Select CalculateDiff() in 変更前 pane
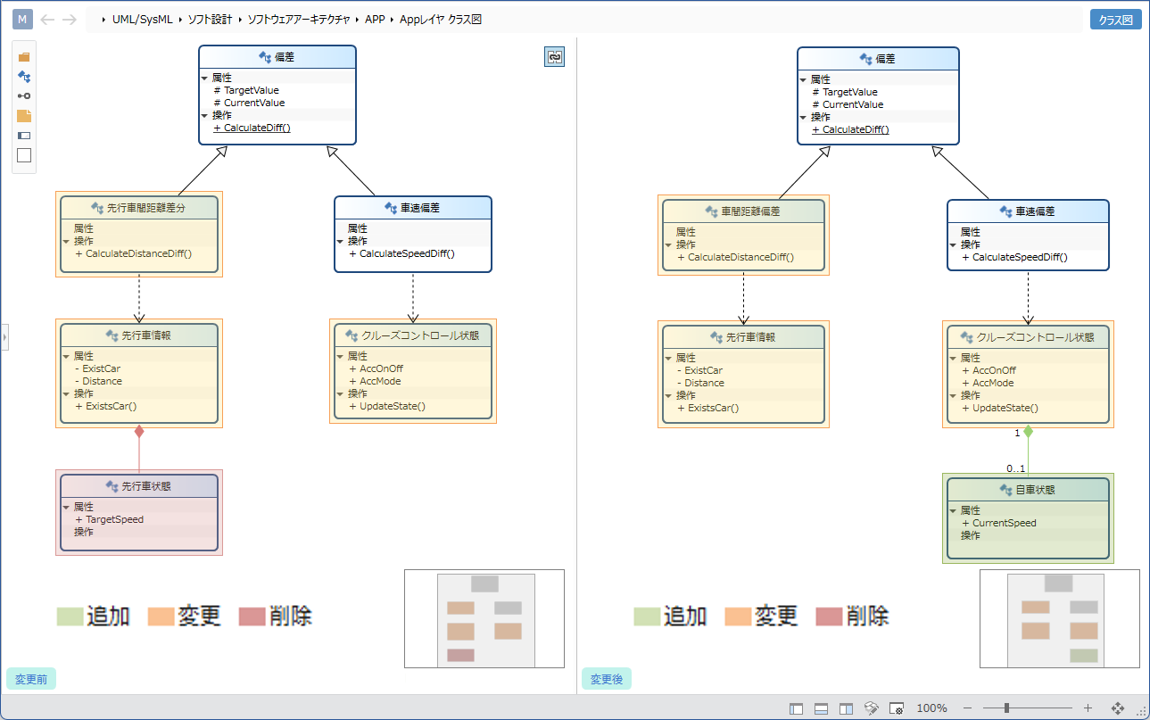Screen dimensions: 1150x720 click(252, 128)
